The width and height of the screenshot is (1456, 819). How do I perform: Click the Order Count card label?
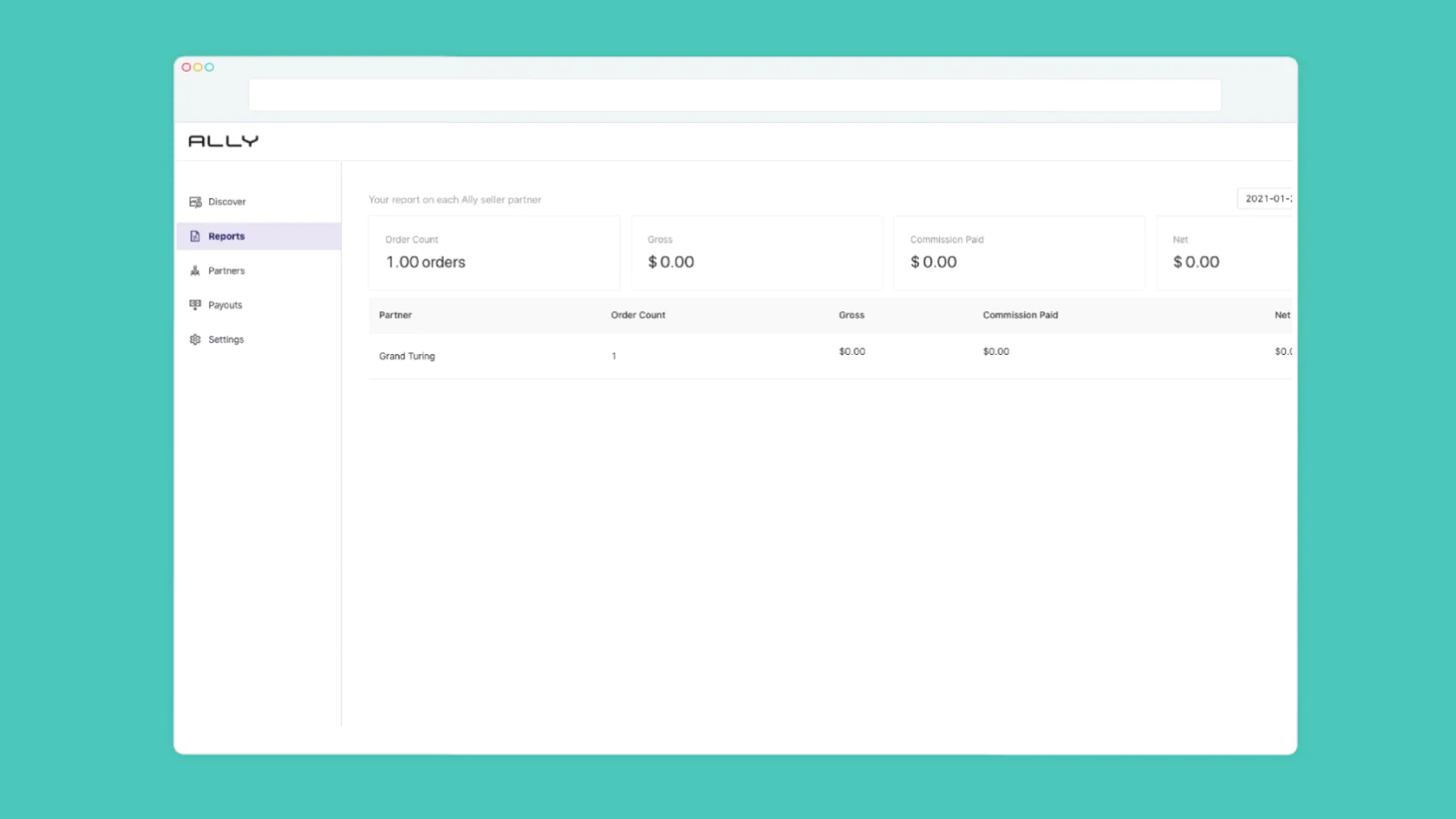411,240
